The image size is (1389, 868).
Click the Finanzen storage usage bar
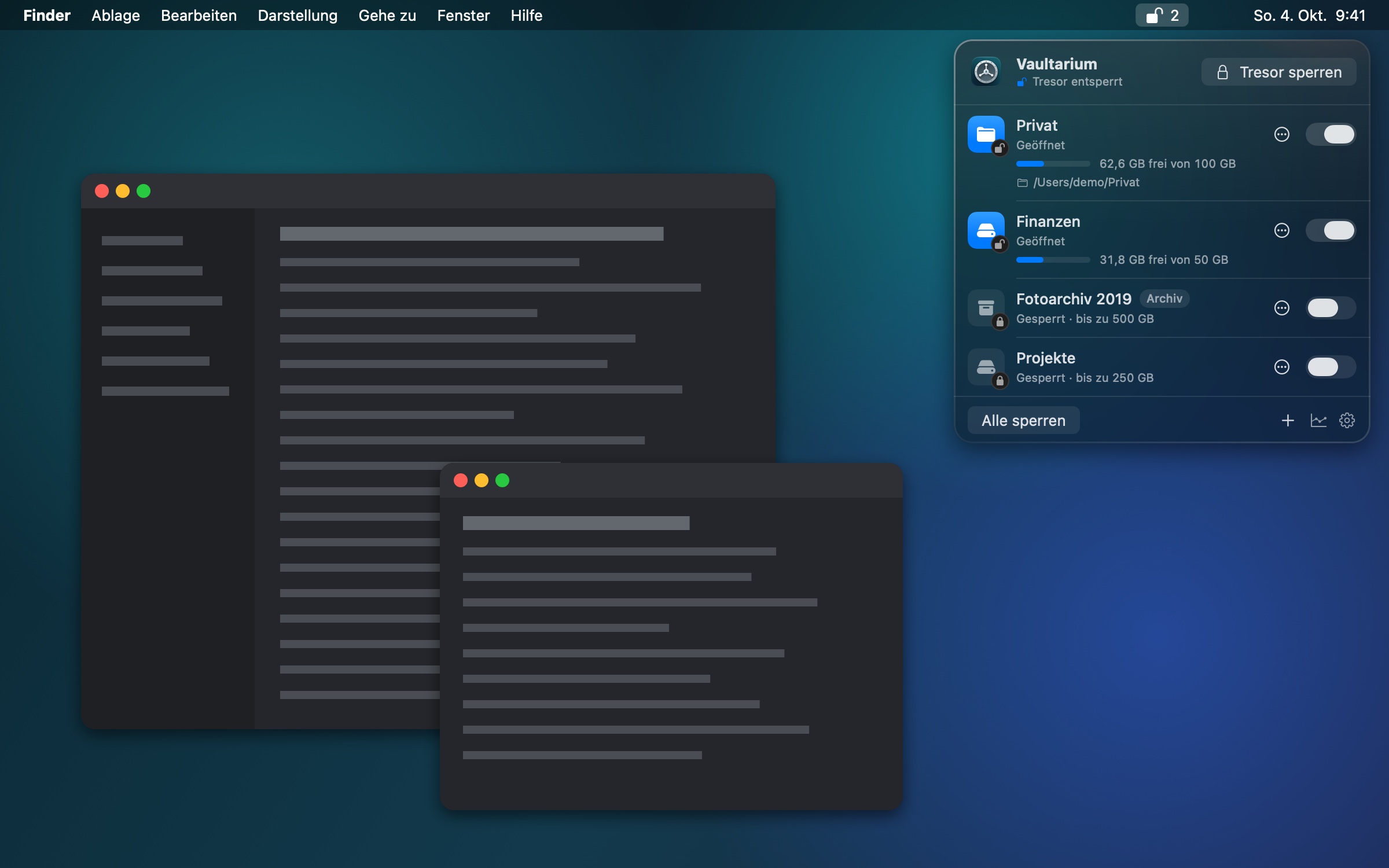(1053, 260)
